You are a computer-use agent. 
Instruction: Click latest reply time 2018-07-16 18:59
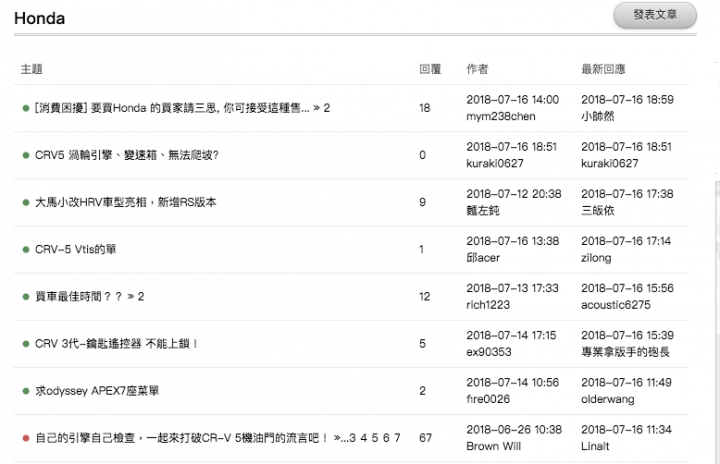(x=627, y=100)
